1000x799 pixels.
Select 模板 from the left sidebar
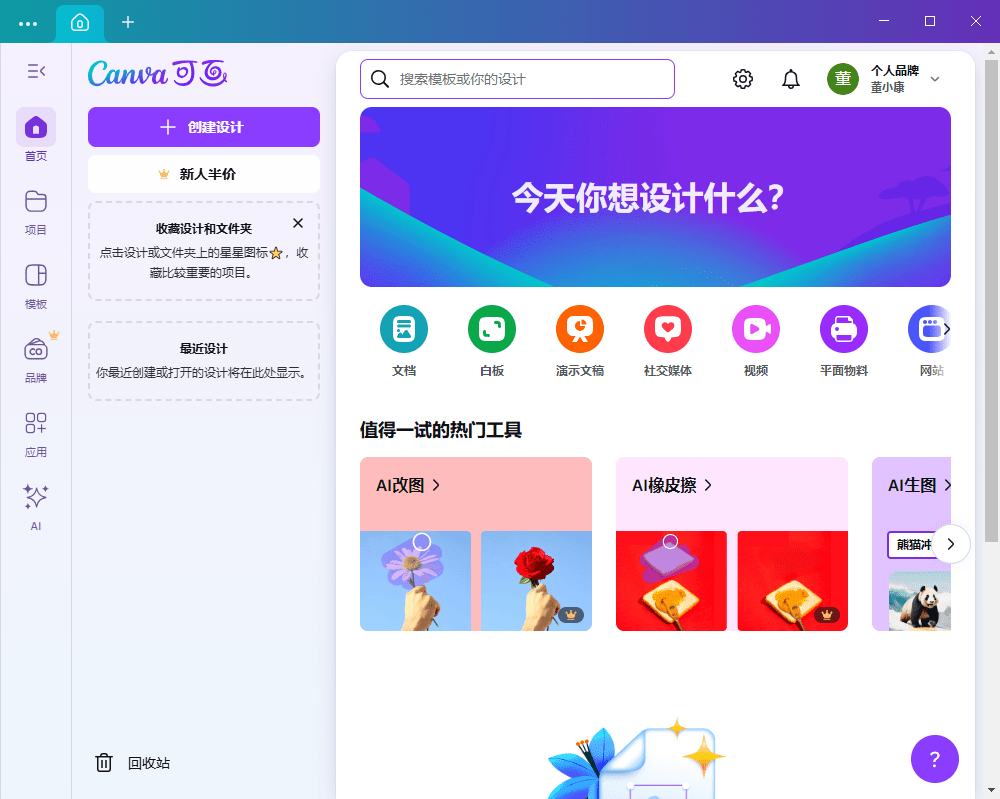(36, 284)
